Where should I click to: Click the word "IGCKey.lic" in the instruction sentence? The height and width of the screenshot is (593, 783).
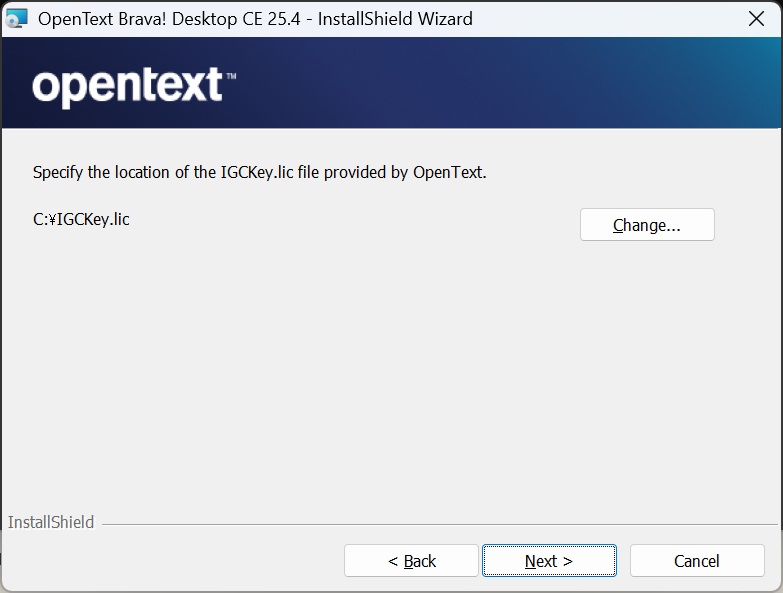point(257,172)
